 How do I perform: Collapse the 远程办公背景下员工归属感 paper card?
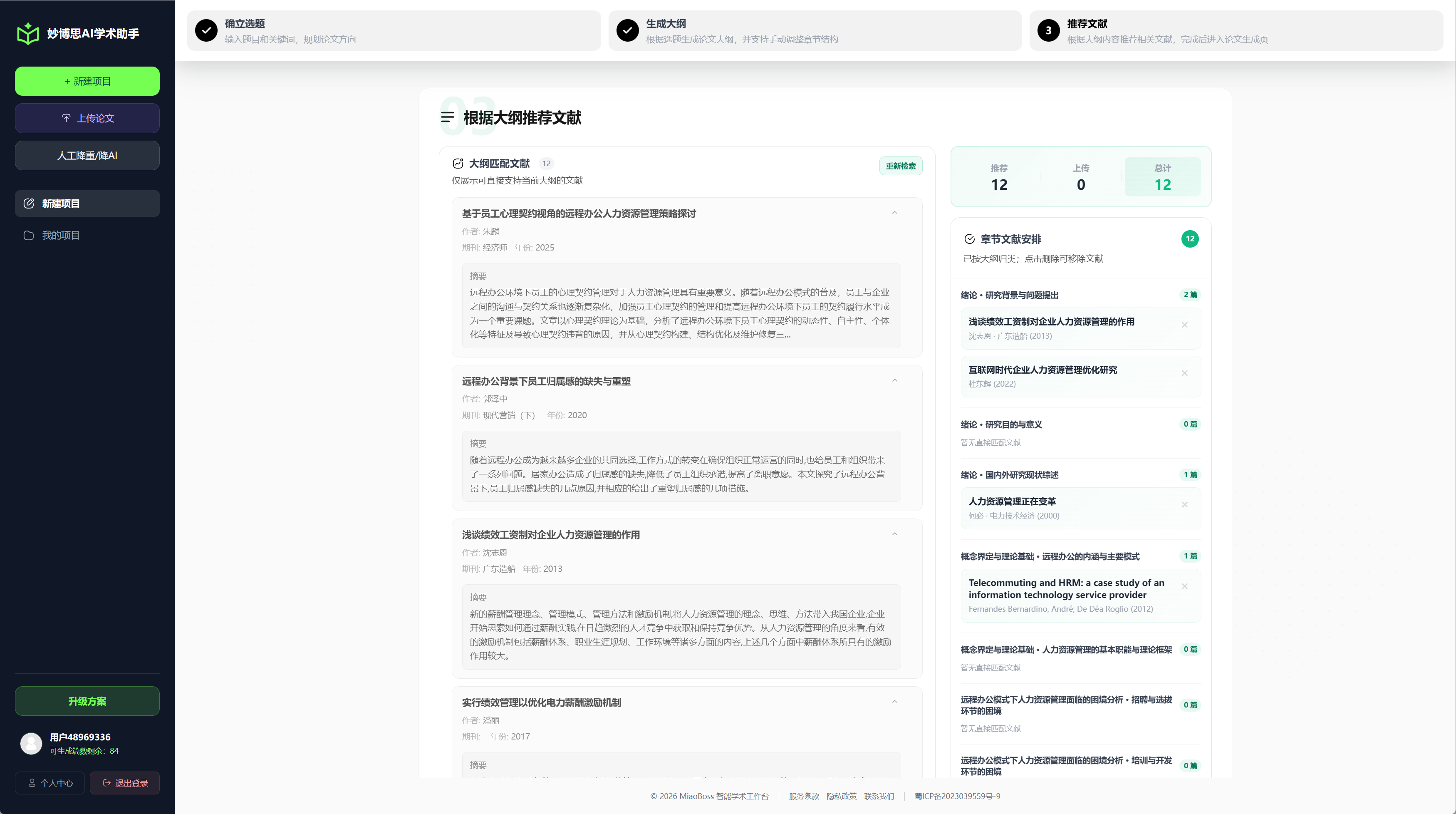point(895,380)
